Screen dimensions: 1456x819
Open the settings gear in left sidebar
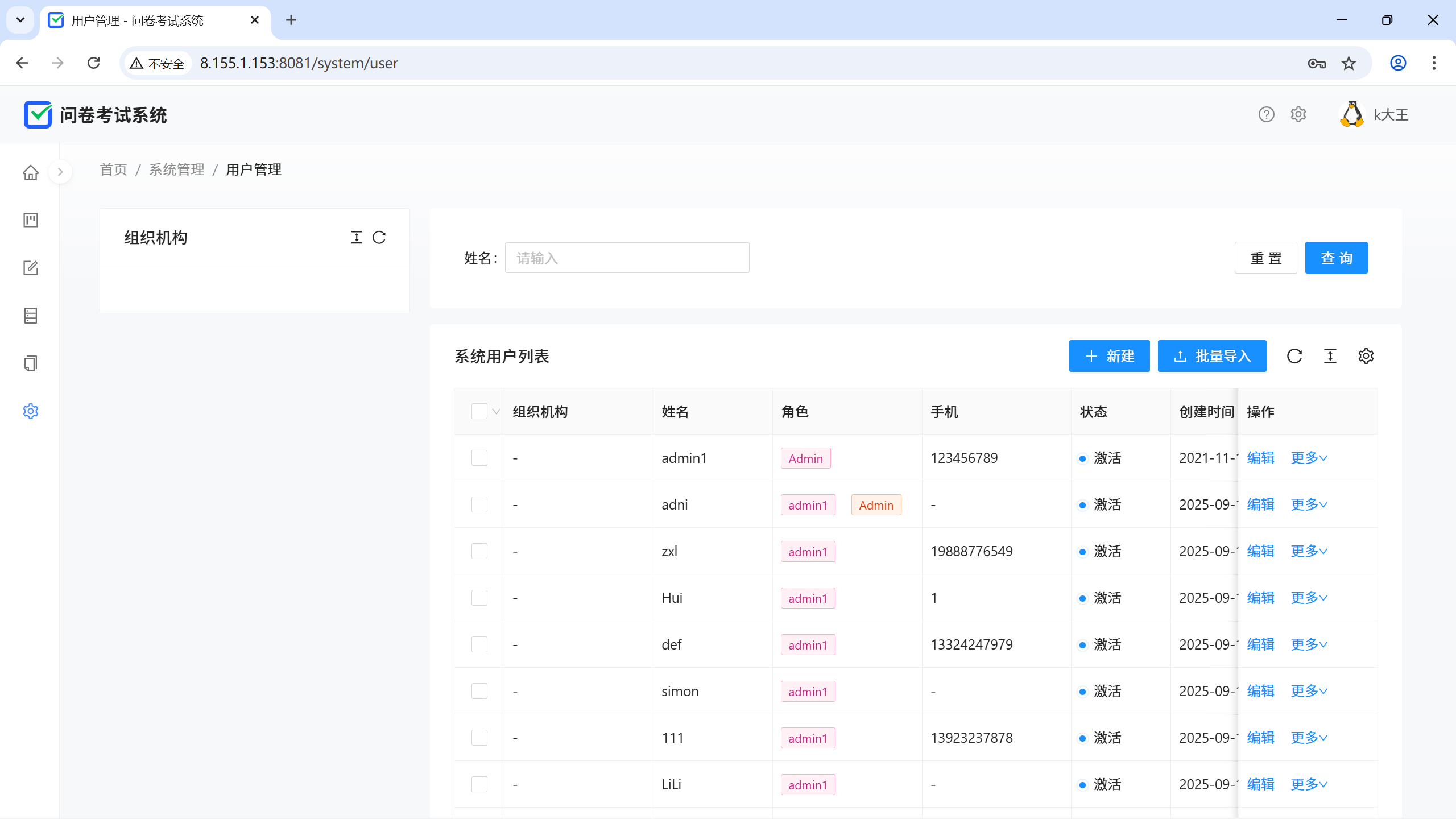click(31, 411)
